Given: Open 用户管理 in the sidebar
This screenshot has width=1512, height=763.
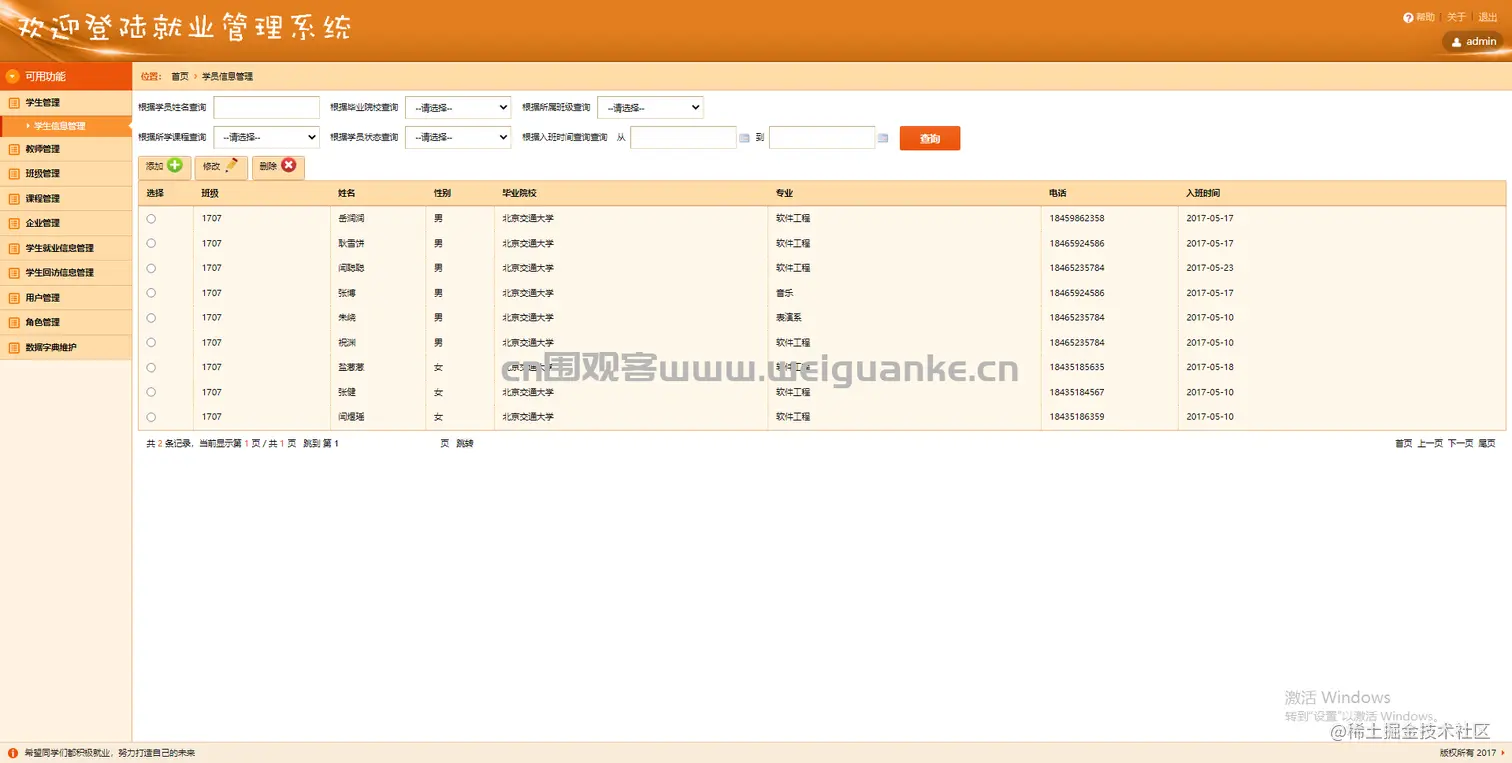Looking at the screenshot, I should pyautogui.click(x=66, y=298).
